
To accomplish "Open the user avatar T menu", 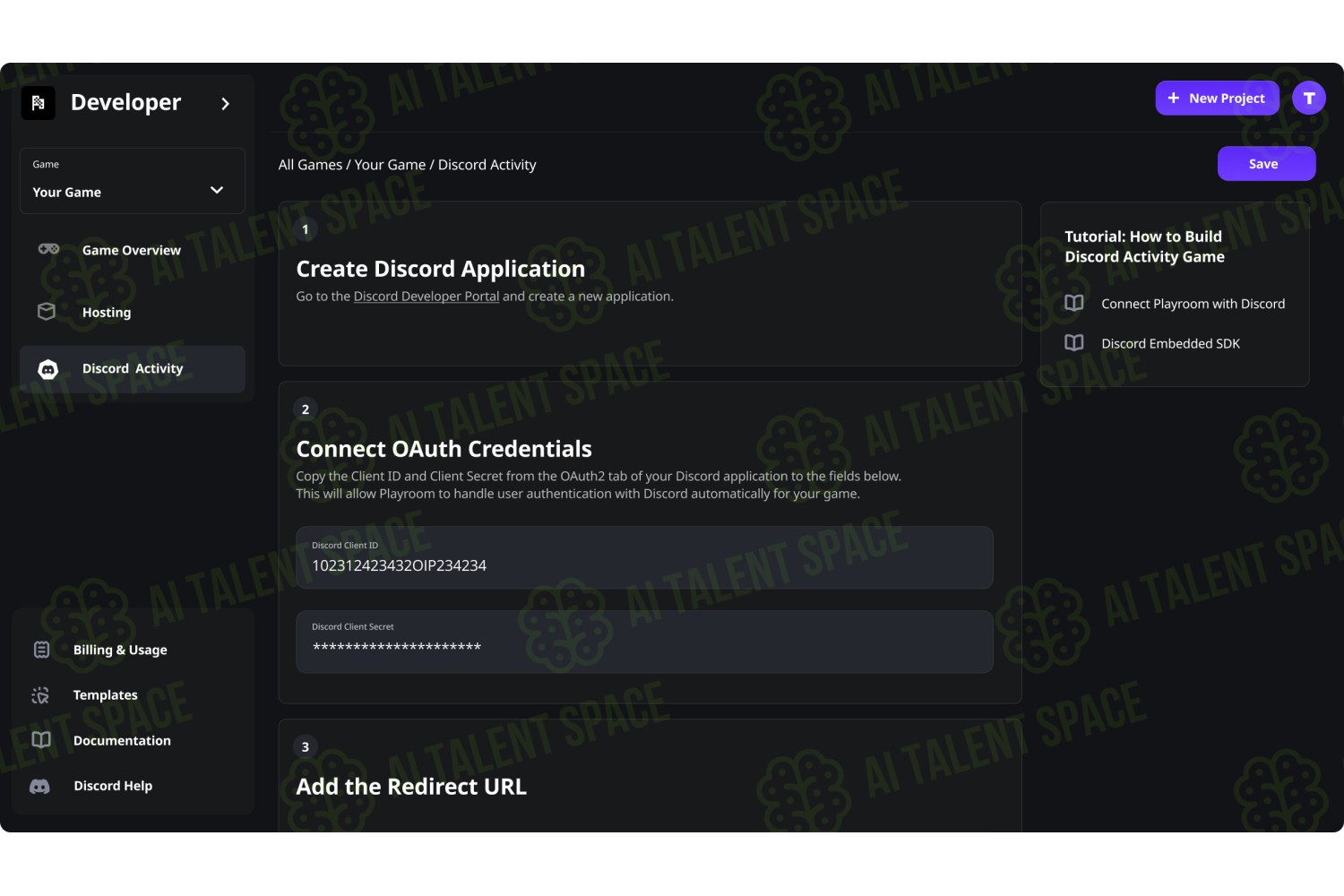I will click(x=1309, y=98).
